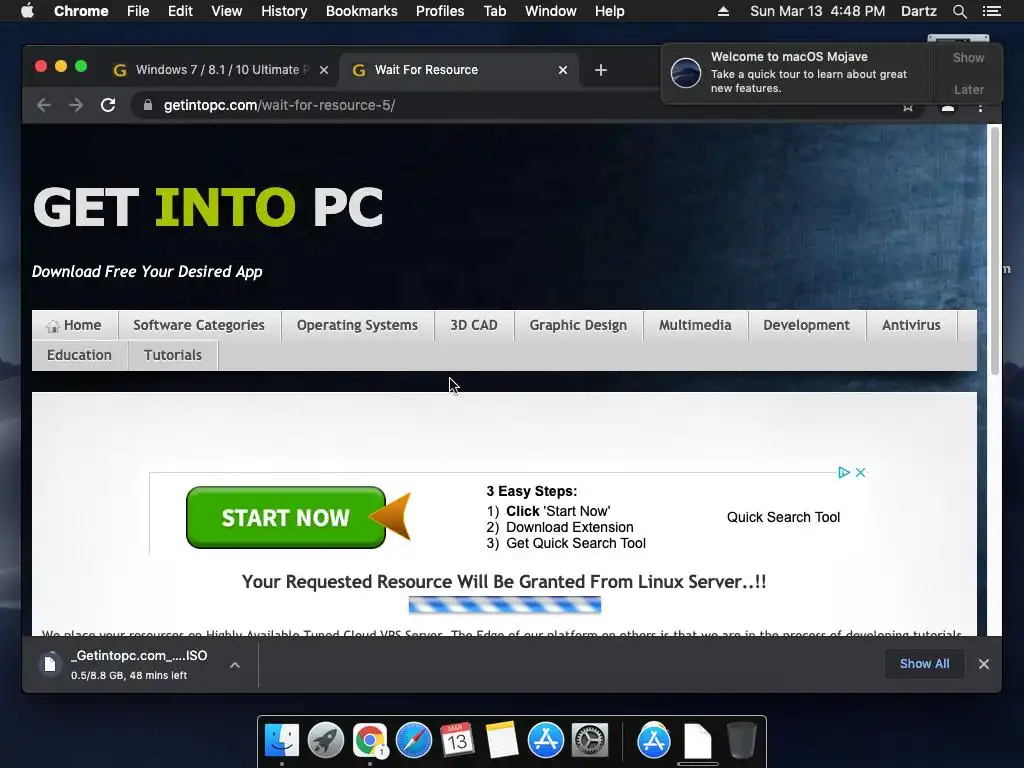Screen dimensions: 1024x768
Task: Open Operating Systems navigation item
Action: 357,325
